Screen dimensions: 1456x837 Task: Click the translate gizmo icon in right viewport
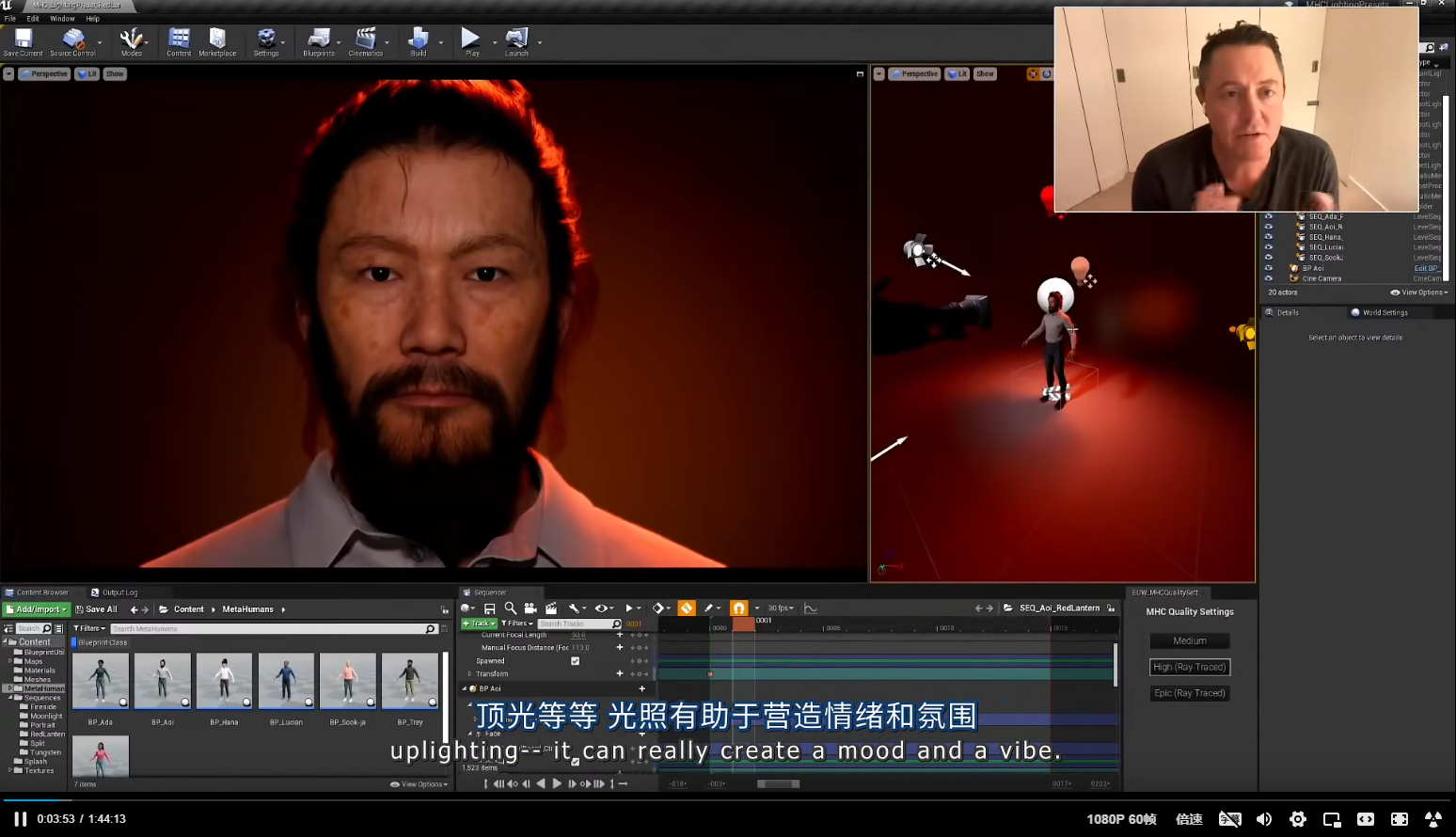[x=1033, y=73]
